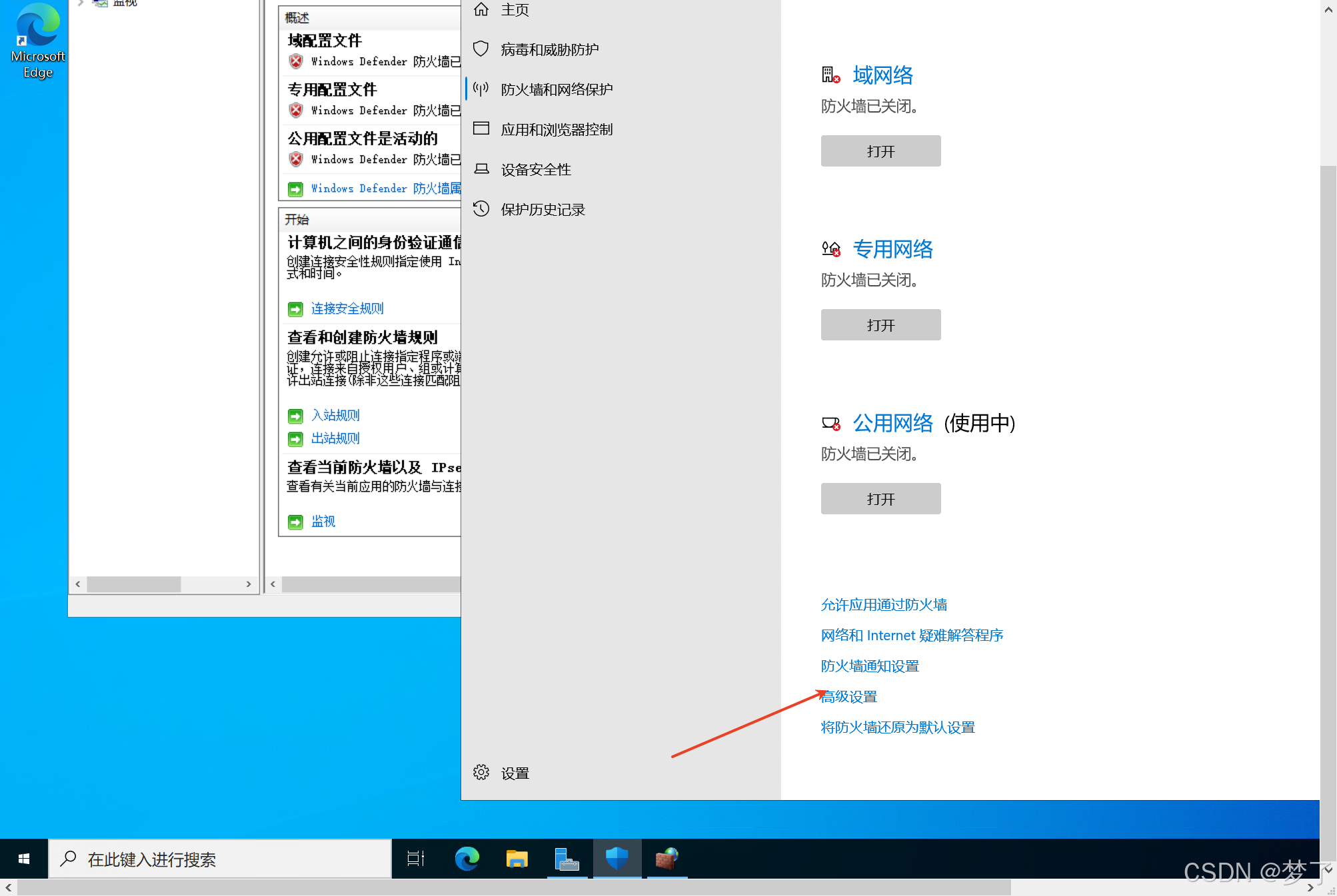Click the Outbound Rules (出站规则) green arrow icon

point(295,439)
